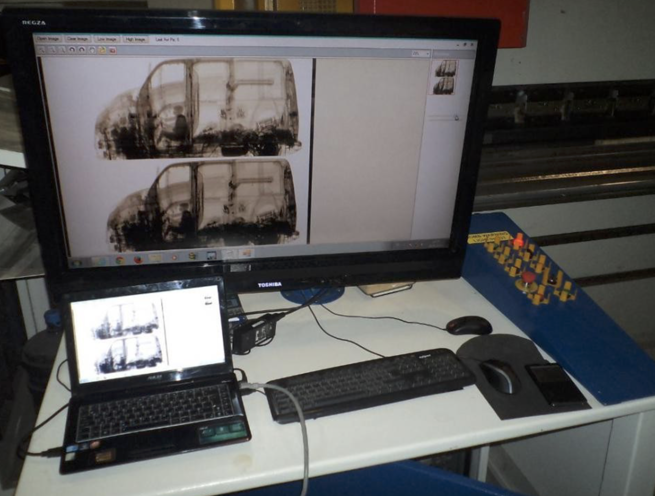Image resolution: width=655 pixels, height=496 pixels.
Task: Click the upper van X-ray image
Action: (x=198, y=109)
